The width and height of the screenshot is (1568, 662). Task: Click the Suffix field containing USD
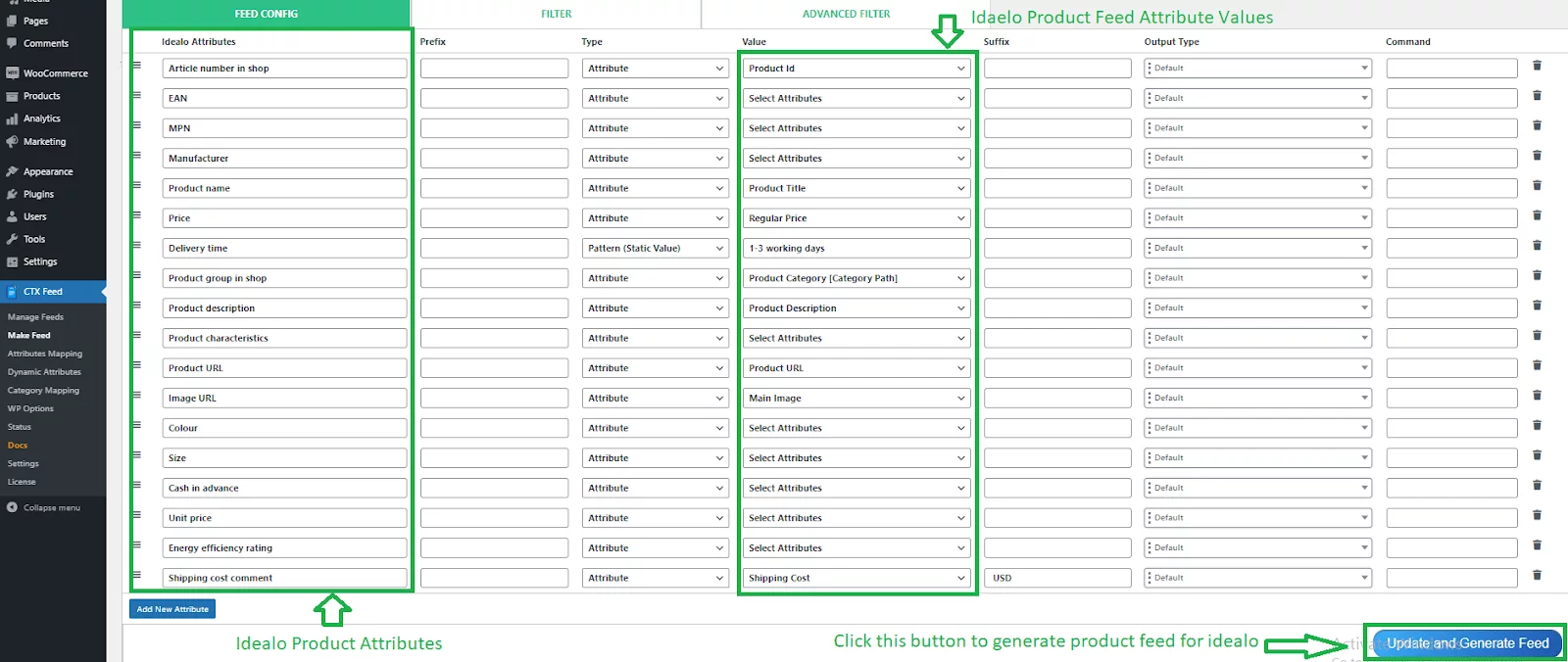click(1057, 578)
